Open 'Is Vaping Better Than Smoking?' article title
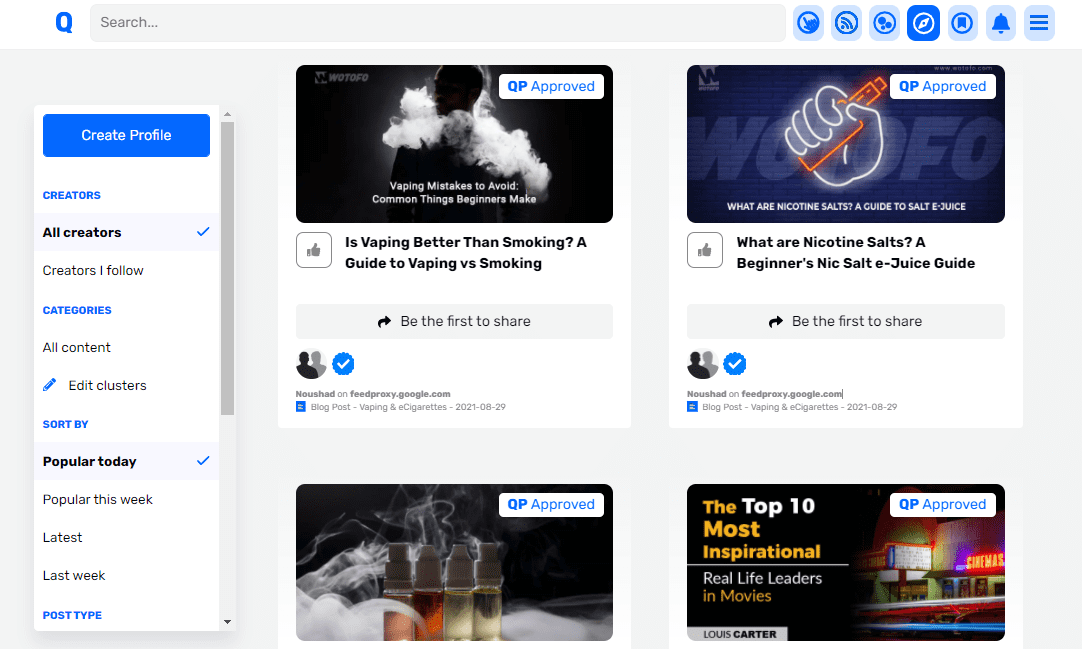The image size is (1082, 649). tap(466, 252)
